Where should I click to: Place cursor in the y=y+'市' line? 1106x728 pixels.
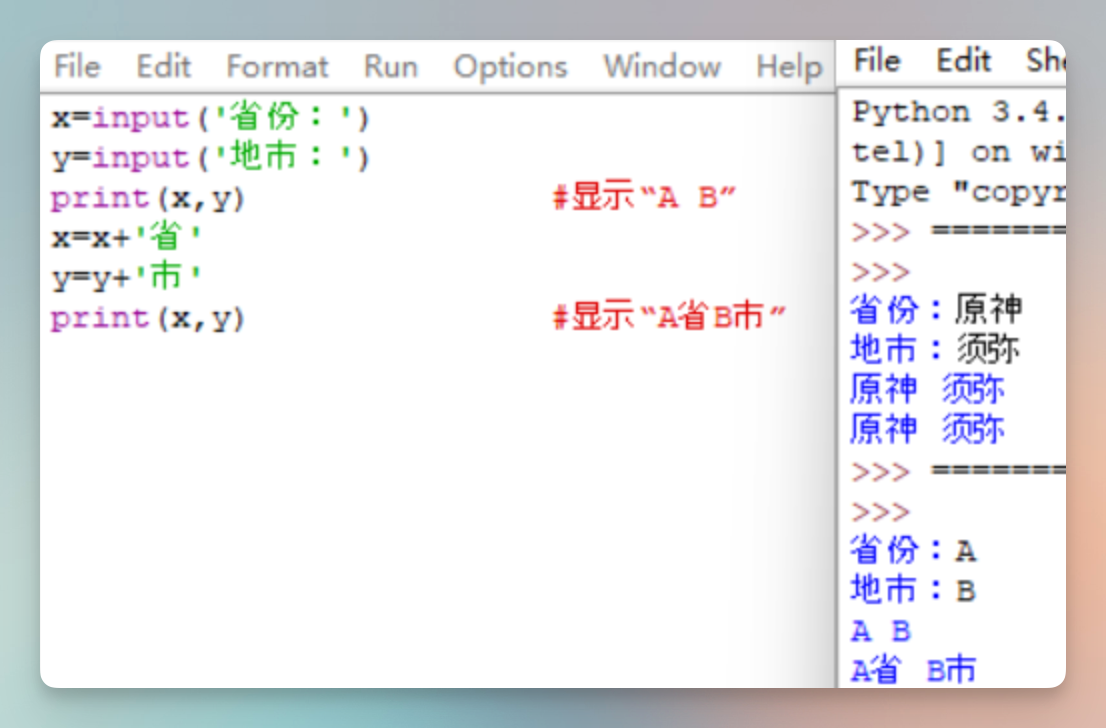127,278
